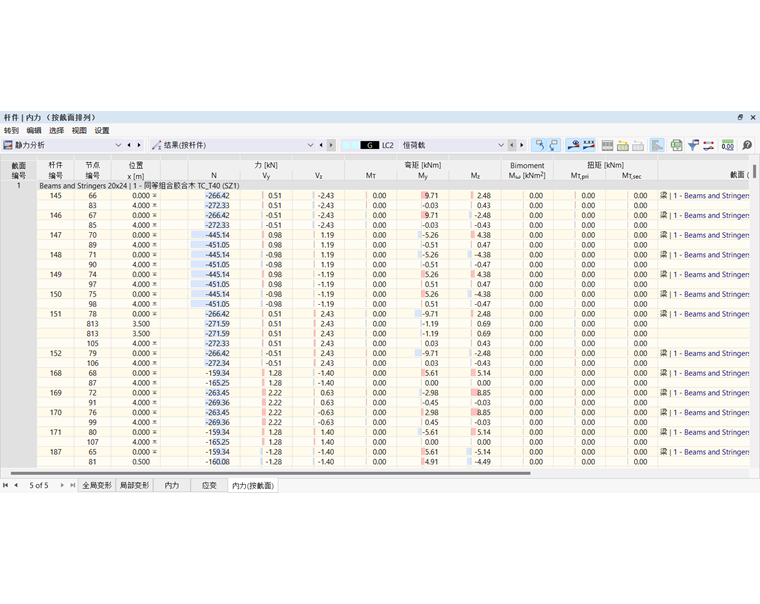
Task: Click the static analysis icon beside 静力分析
Action: click(x=8, y=145)
